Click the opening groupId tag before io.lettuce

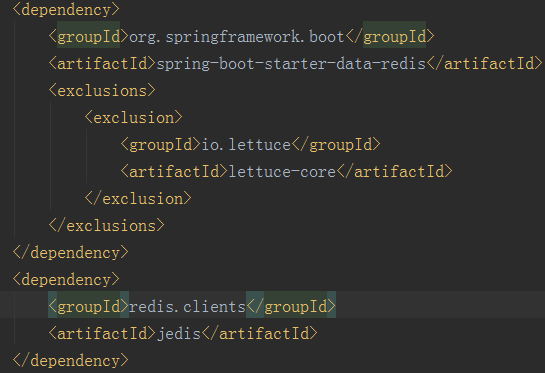point(161,145)
